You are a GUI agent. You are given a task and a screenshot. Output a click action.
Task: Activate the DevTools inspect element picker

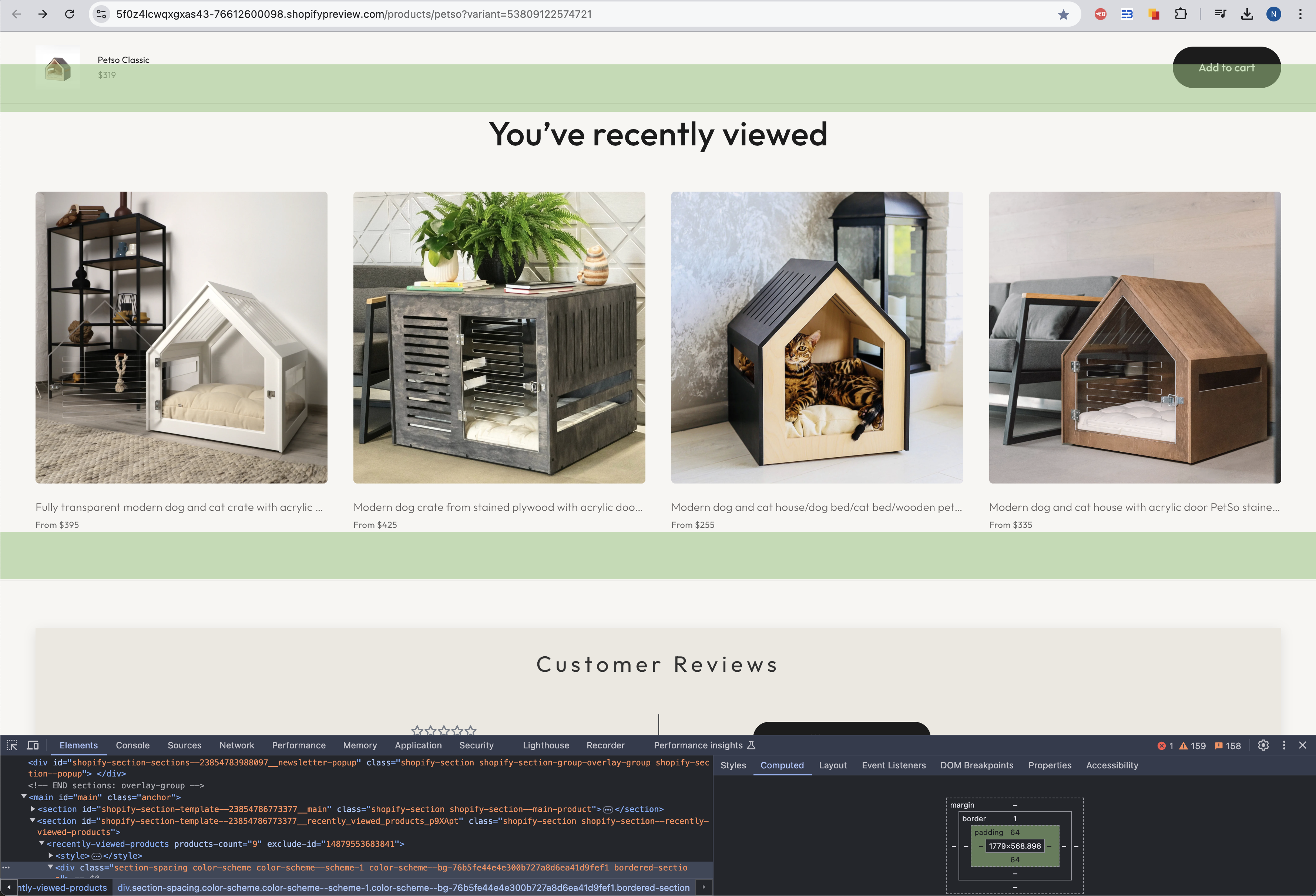point(12,745)
